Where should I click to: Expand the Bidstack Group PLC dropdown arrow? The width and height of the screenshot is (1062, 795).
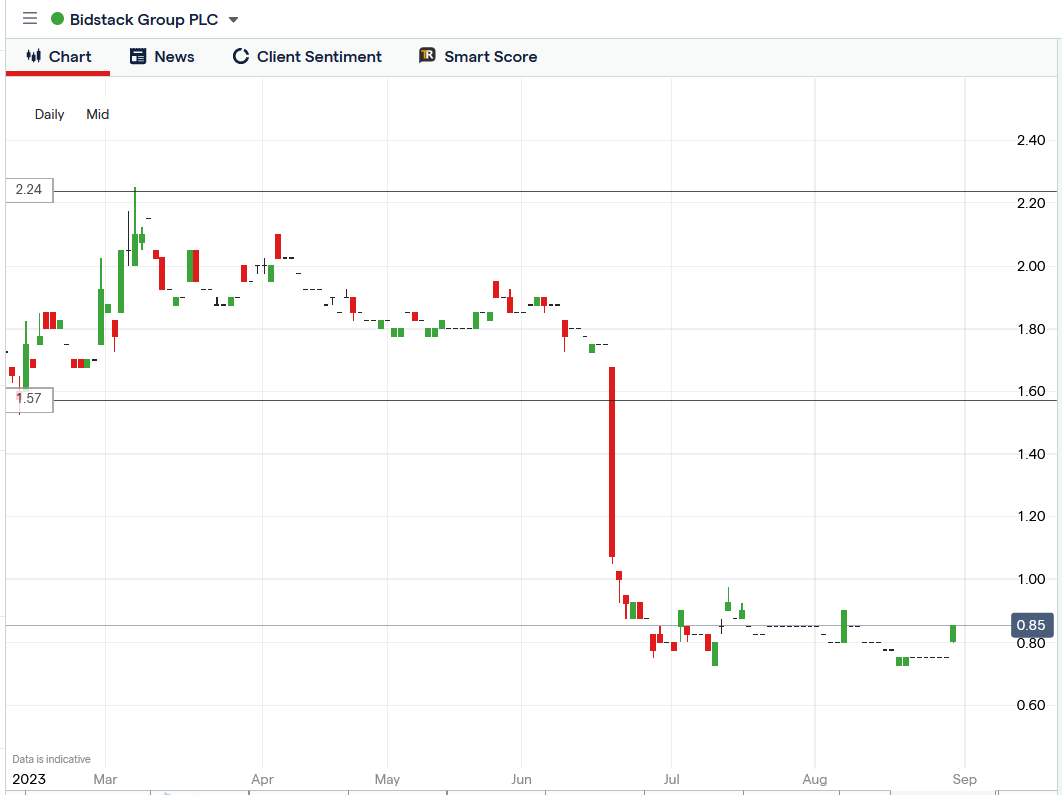coord(234,20)
